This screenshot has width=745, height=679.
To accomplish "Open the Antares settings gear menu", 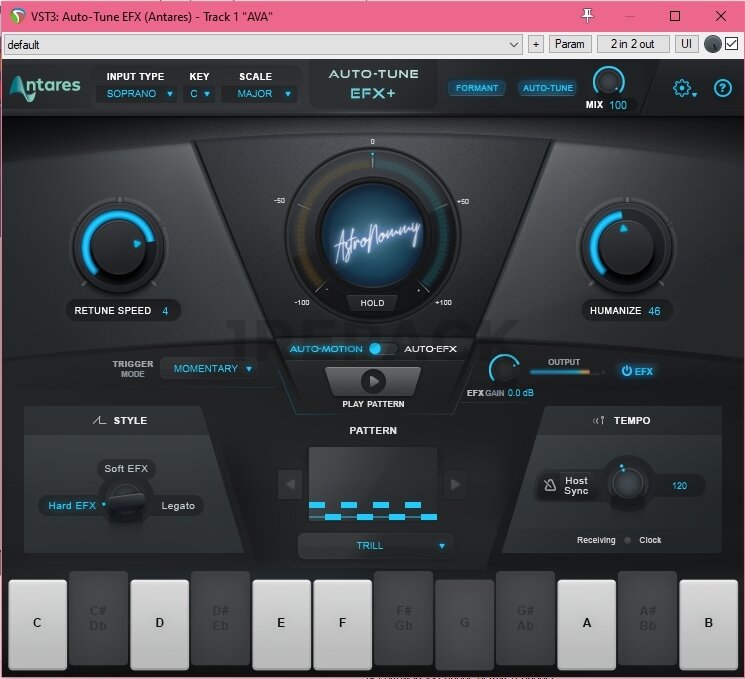I will (683, 88).
